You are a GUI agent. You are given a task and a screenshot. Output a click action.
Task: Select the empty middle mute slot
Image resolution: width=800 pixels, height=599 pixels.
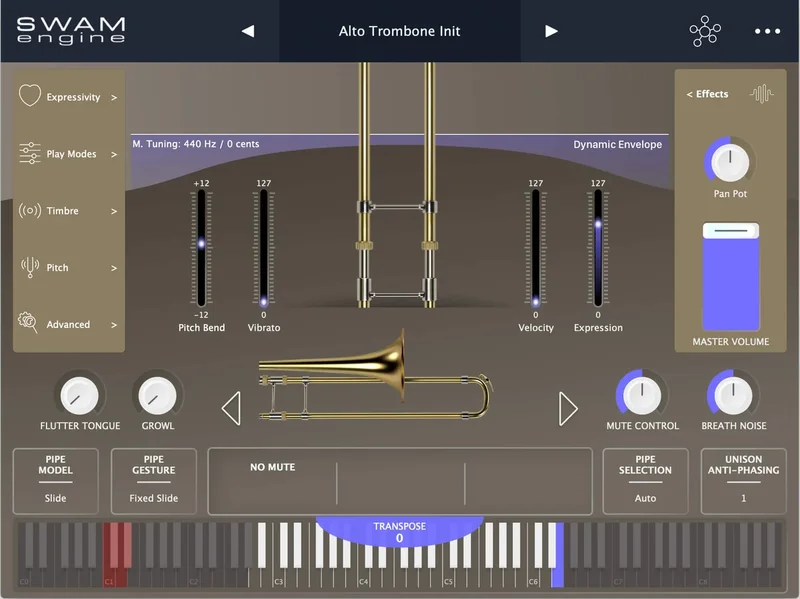click(x=401, y=481)
